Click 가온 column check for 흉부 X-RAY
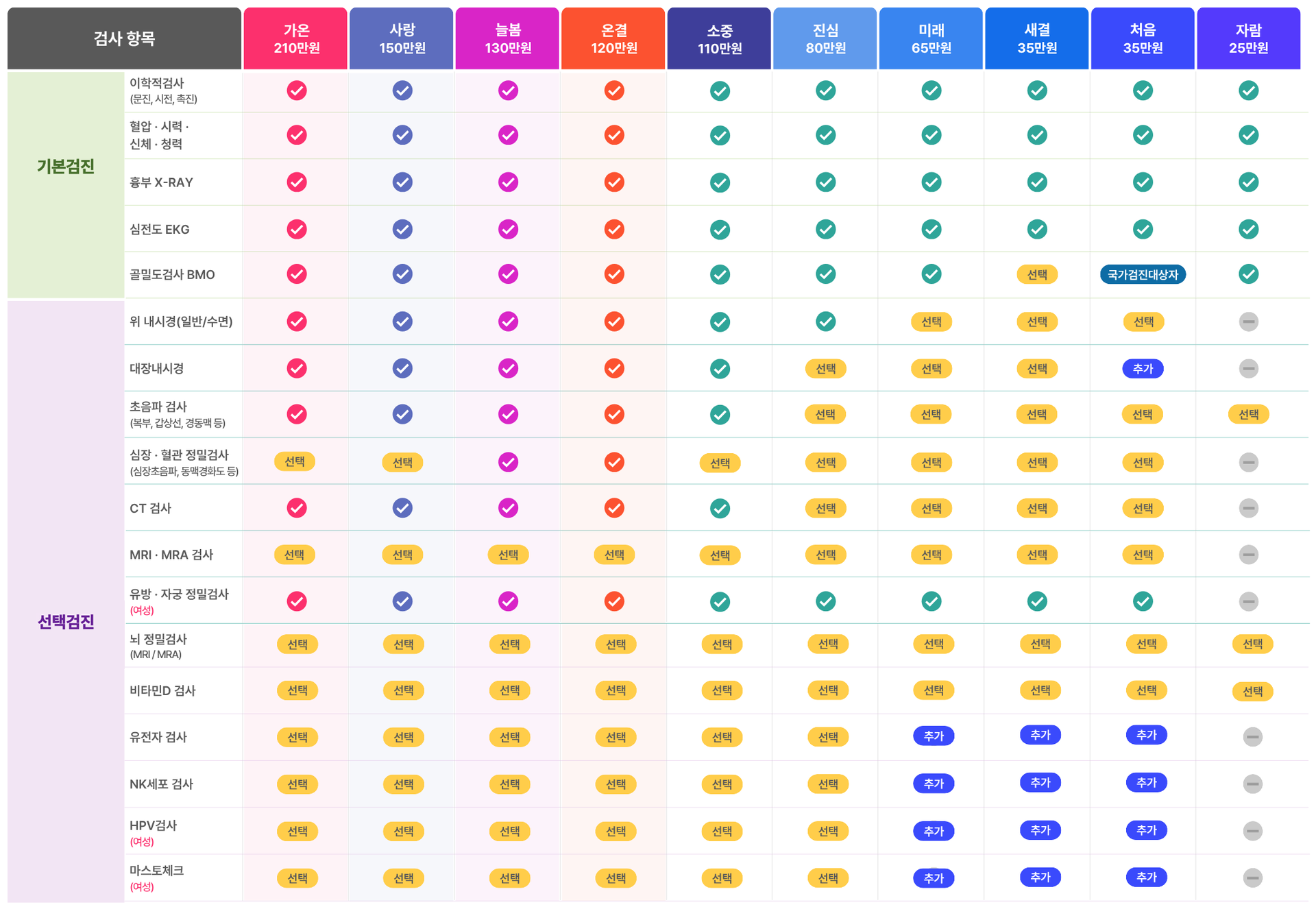The height and width of the screenshot is (907, 1316). 296,182
